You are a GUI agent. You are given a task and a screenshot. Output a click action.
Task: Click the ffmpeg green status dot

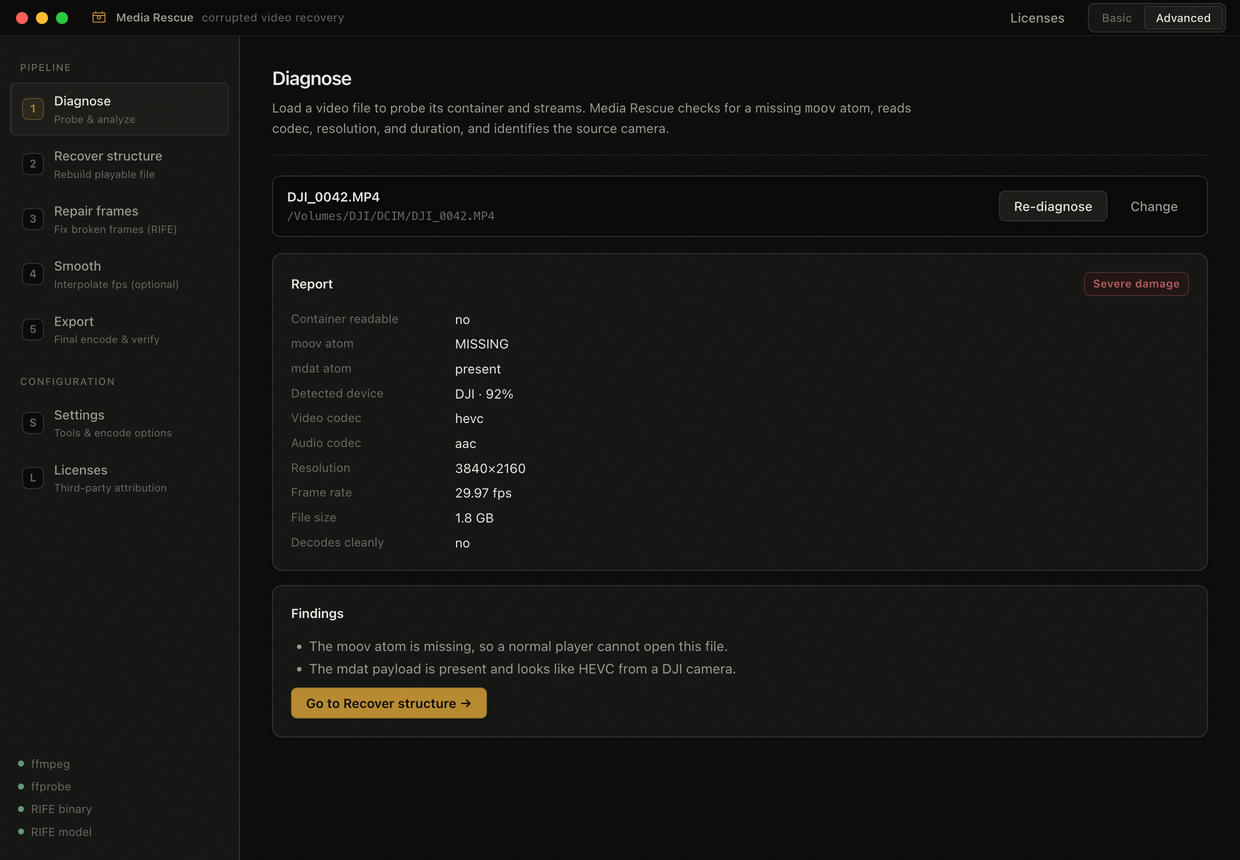coord(21,764)
